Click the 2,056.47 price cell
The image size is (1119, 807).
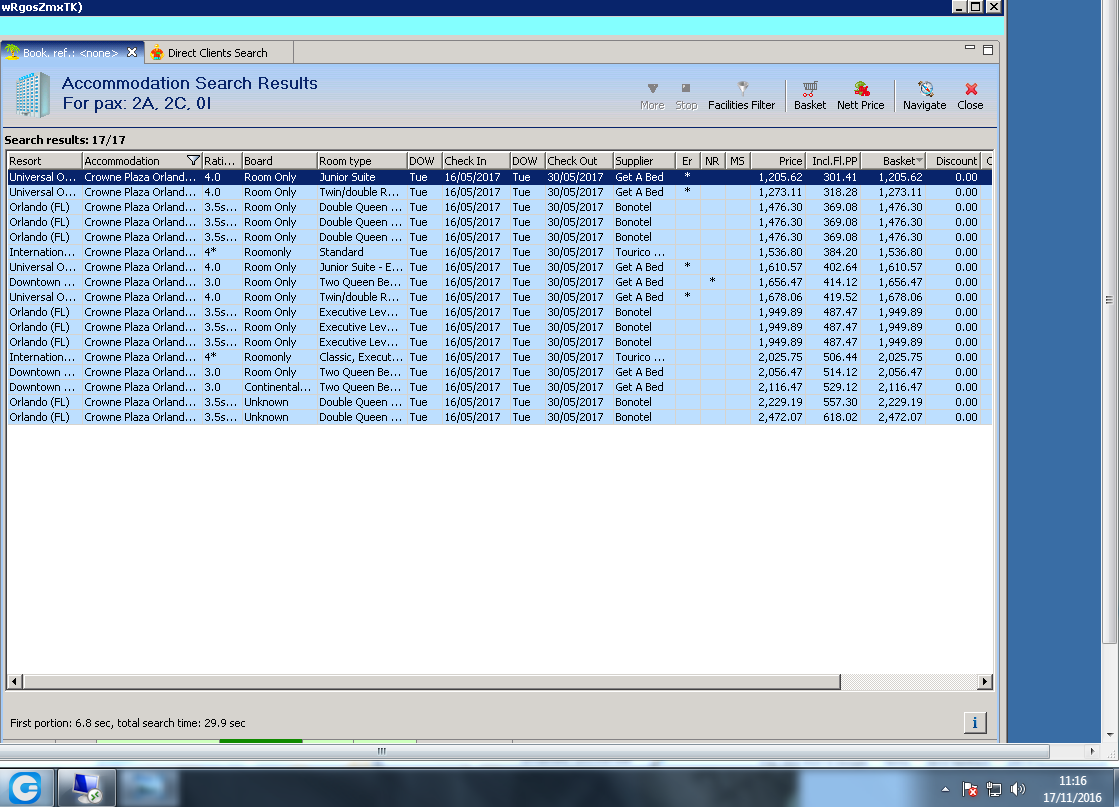click(780, 372)
